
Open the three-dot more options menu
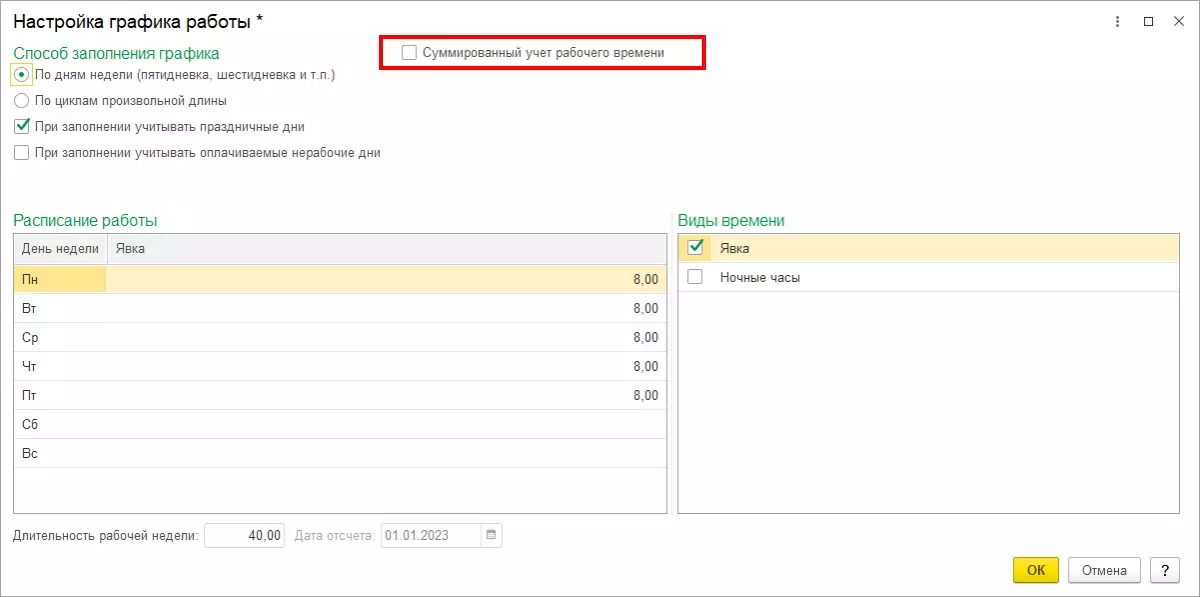(x=1115, y=21)
